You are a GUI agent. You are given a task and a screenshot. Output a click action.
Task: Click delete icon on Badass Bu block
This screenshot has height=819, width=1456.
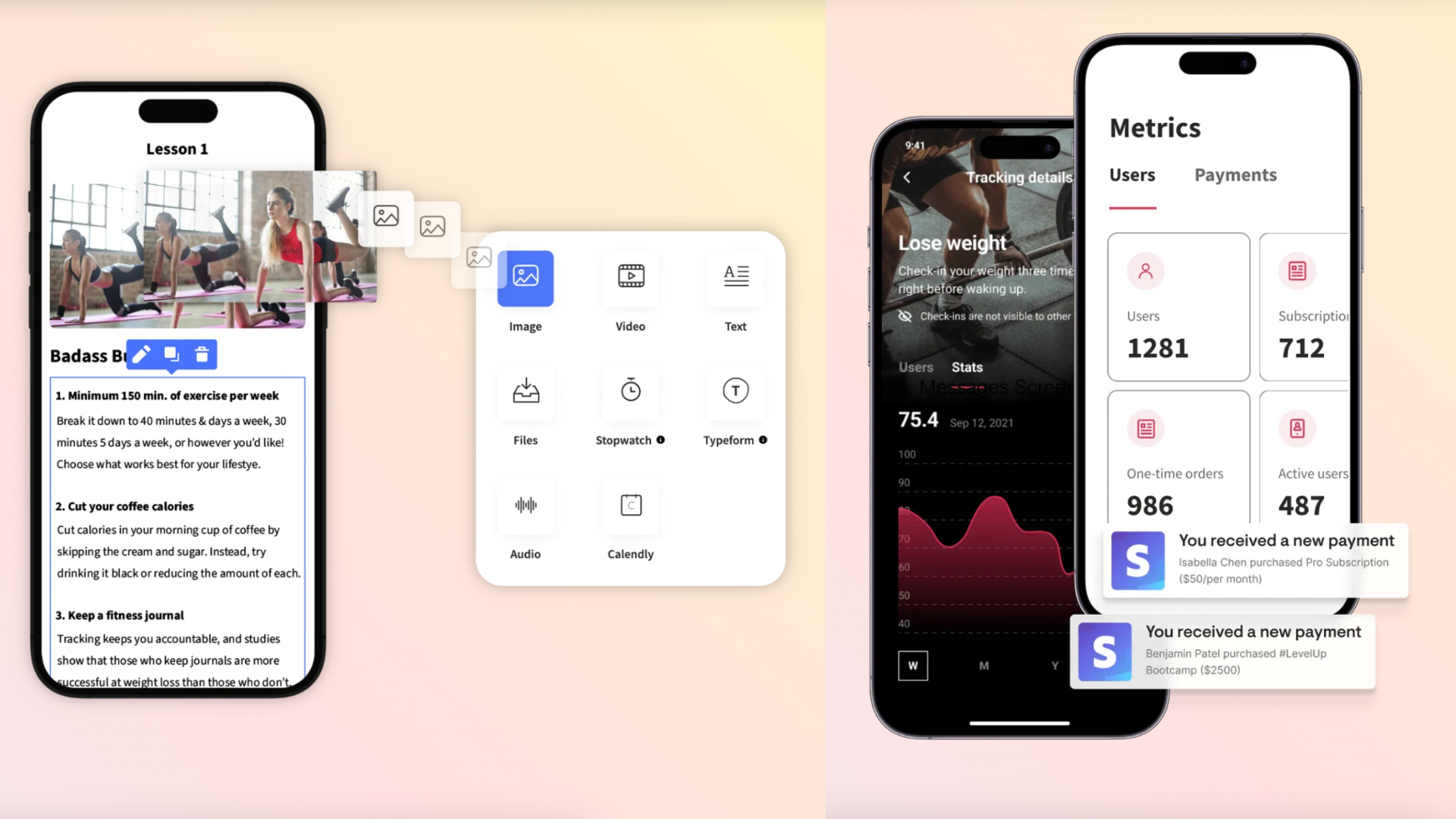tap(200, 354)
